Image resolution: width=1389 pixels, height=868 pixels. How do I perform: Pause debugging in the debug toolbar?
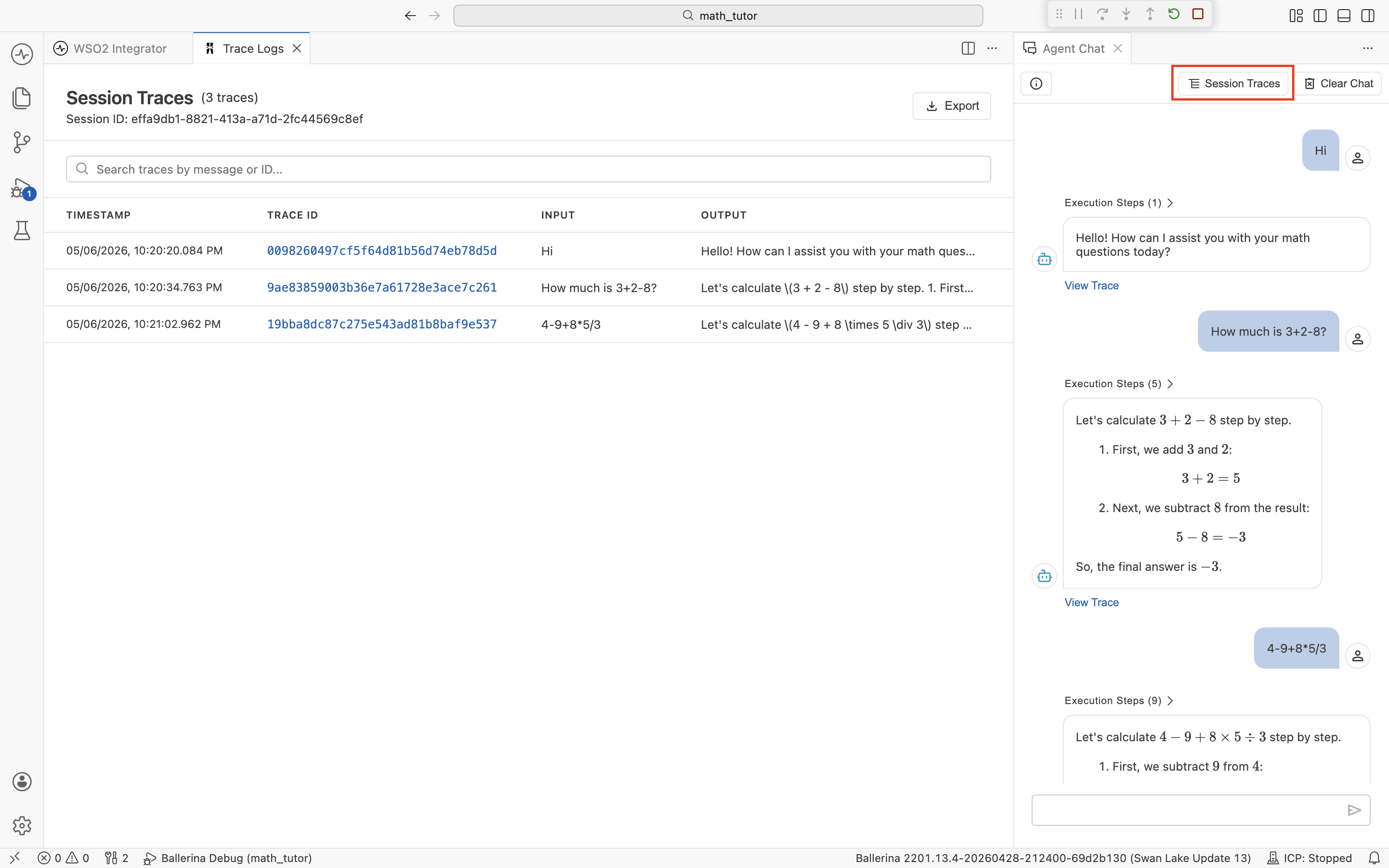point(1078,14)
